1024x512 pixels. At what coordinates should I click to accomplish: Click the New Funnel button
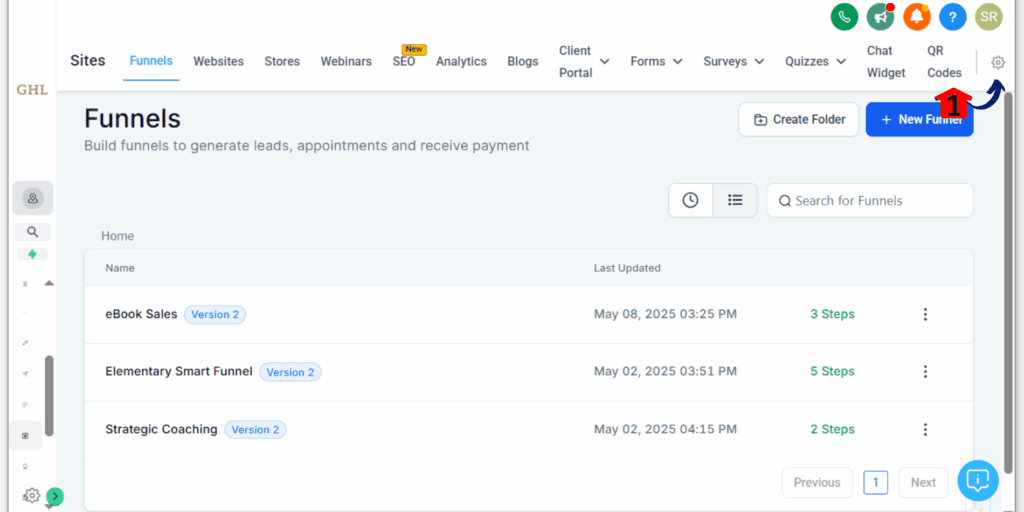[920, 120]
